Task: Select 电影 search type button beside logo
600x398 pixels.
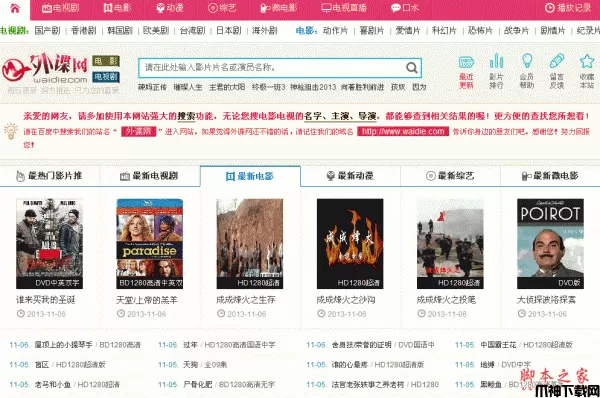Action: click(106, 61)
